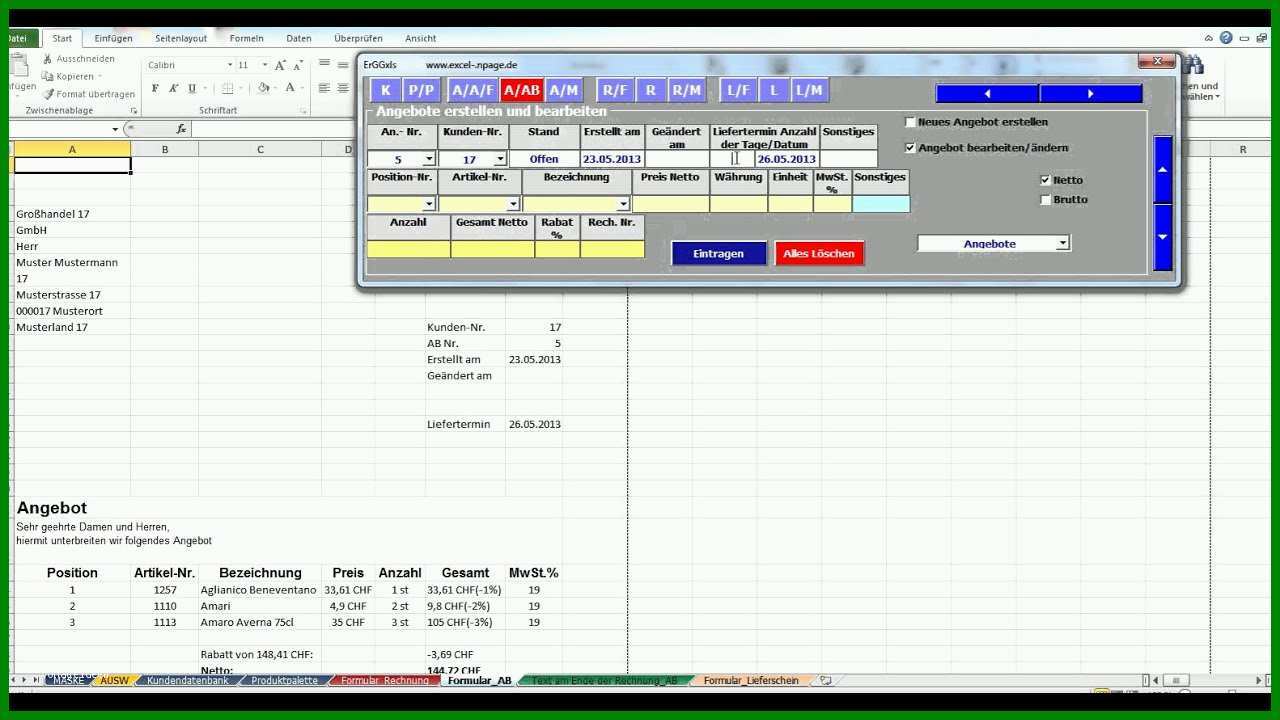Screen dimensions: 1280x720
Task: Uncheck Angebot bearbeiten/ändern checkbox
Action: (x=910, y=148)
